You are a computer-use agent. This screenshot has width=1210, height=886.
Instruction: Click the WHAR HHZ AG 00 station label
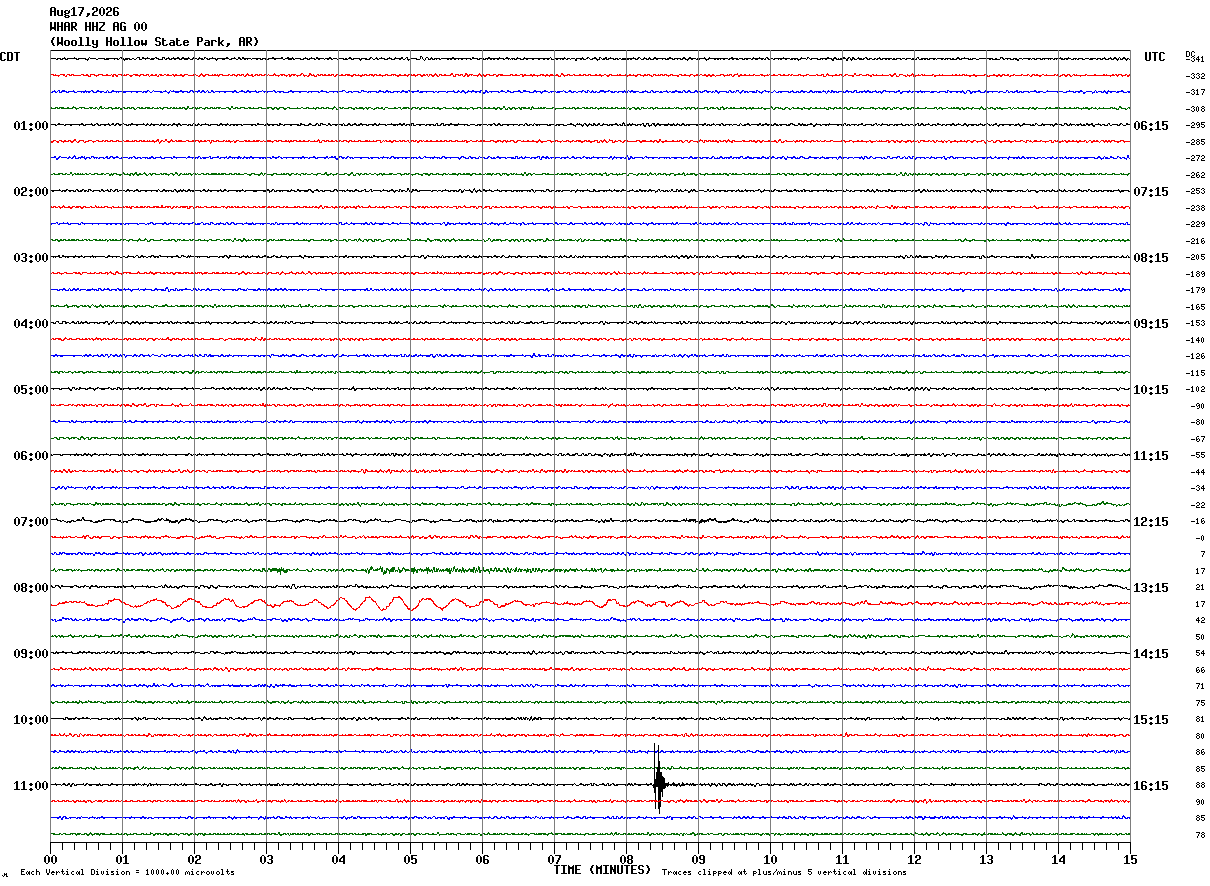tap(98, 27)
